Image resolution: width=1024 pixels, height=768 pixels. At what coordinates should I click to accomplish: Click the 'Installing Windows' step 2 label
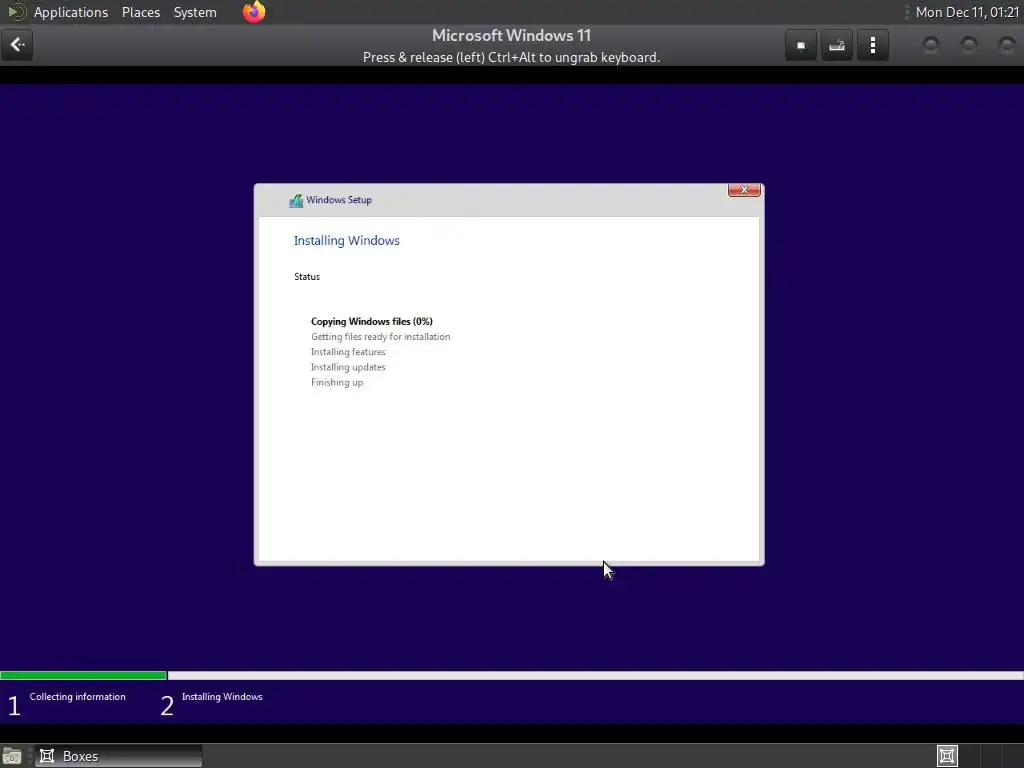tap(222, 697)
